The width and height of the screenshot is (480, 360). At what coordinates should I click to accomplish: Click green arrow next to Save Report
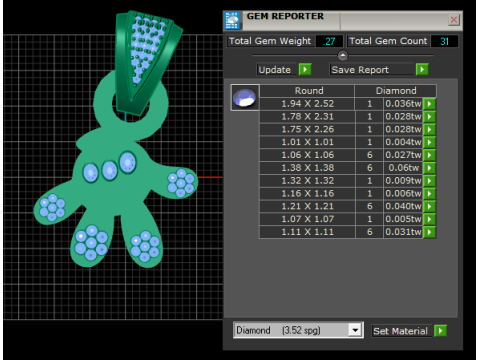click(422, 70)
